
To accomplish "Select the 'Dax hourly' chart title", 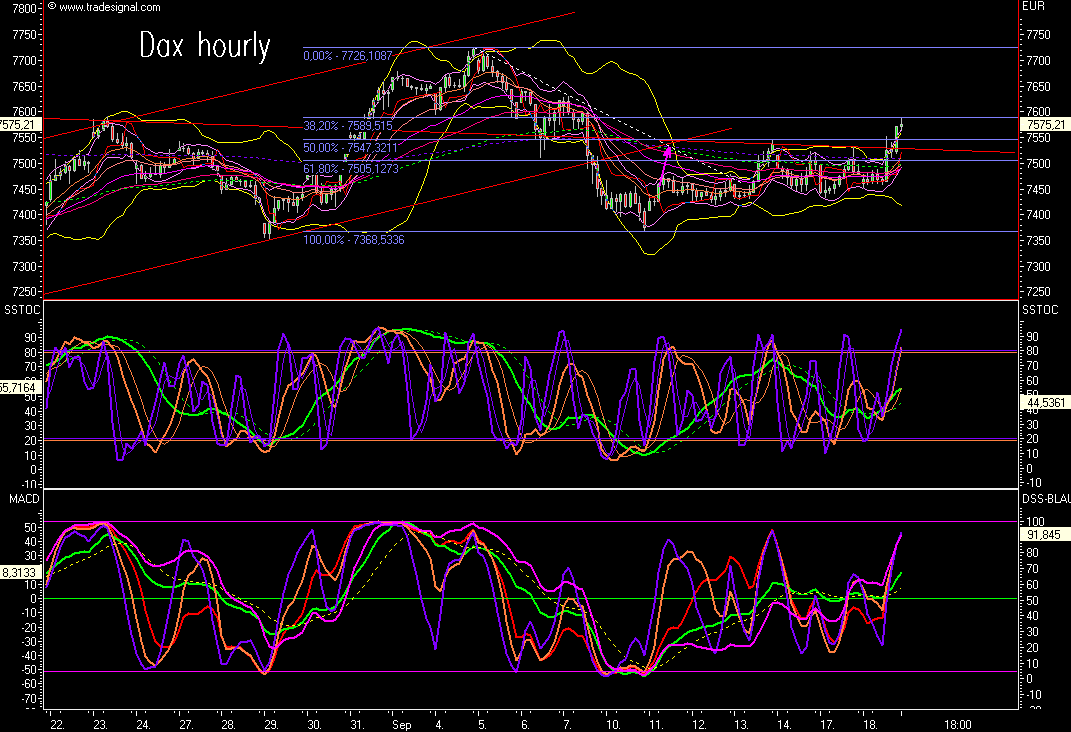I will [x=204, y=46].
